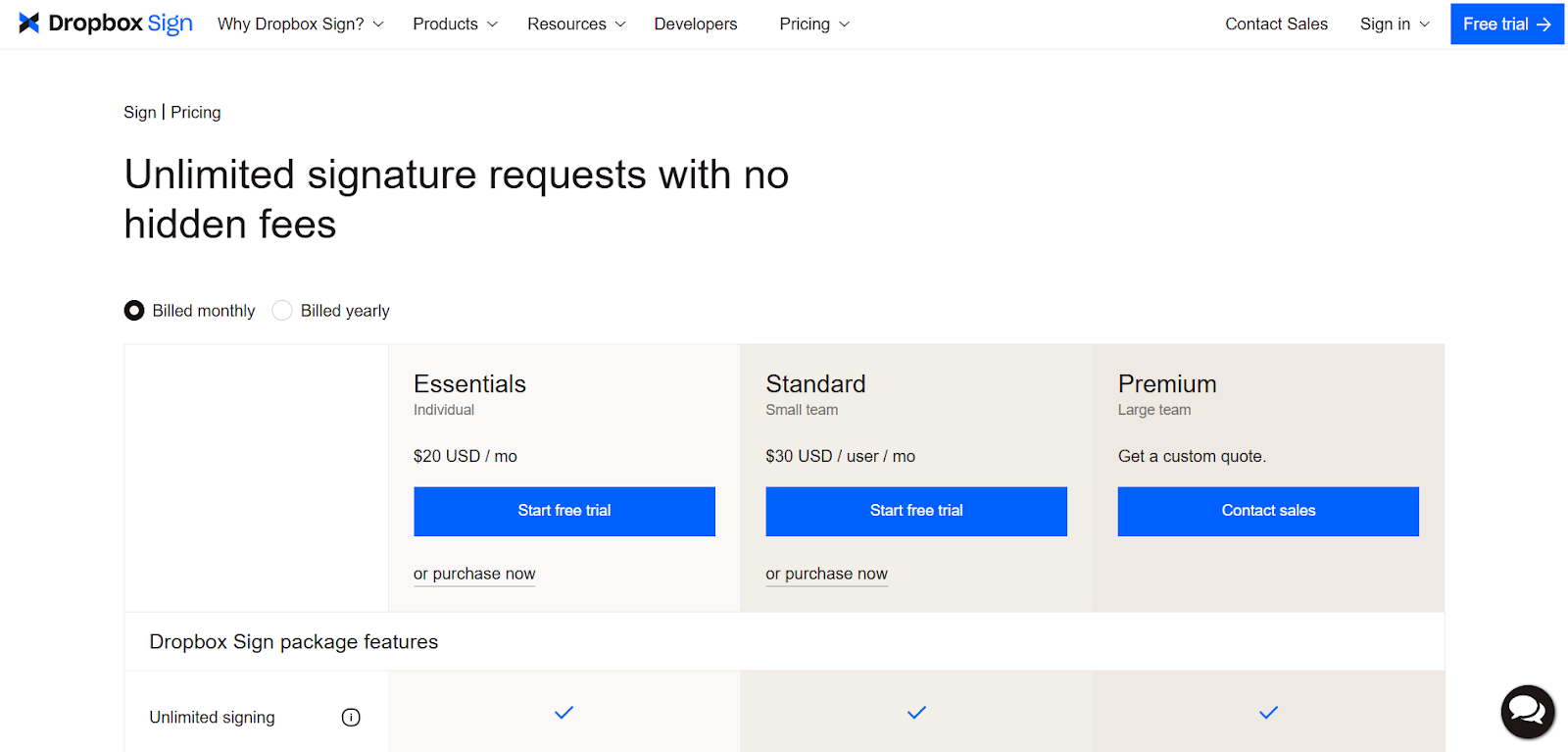
Task: Click the 'Unlimited signing' feature label
Action: click(212, 718)
